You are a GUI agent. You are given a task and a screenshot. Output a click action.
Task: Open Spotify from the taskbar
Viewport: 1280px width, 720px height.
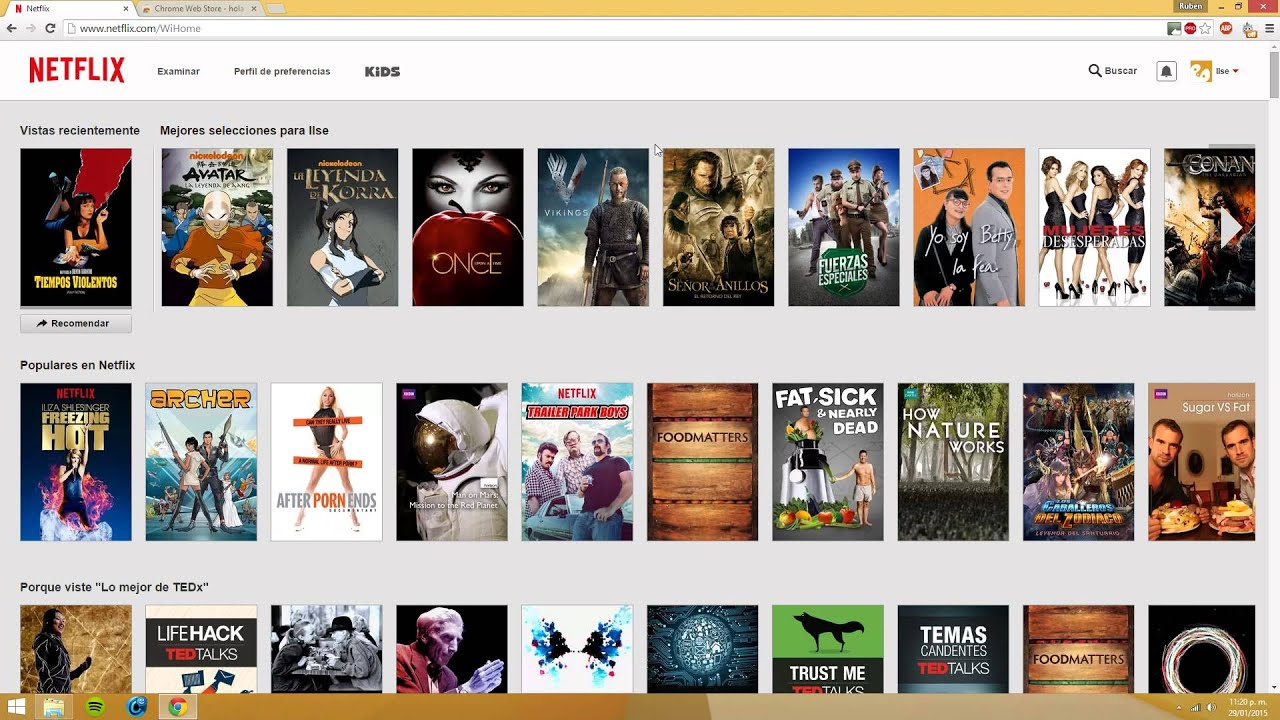(x=95, y=707)
